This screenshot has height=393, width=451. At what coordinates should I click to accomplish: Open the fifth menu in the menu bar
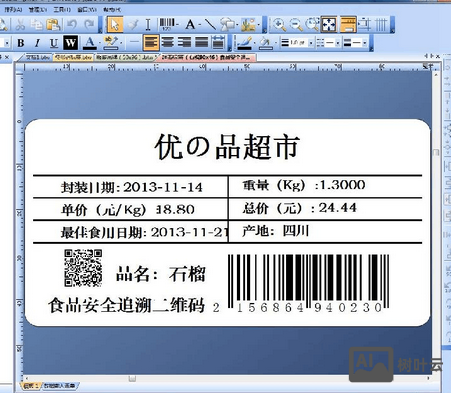(x=112, y=9)
